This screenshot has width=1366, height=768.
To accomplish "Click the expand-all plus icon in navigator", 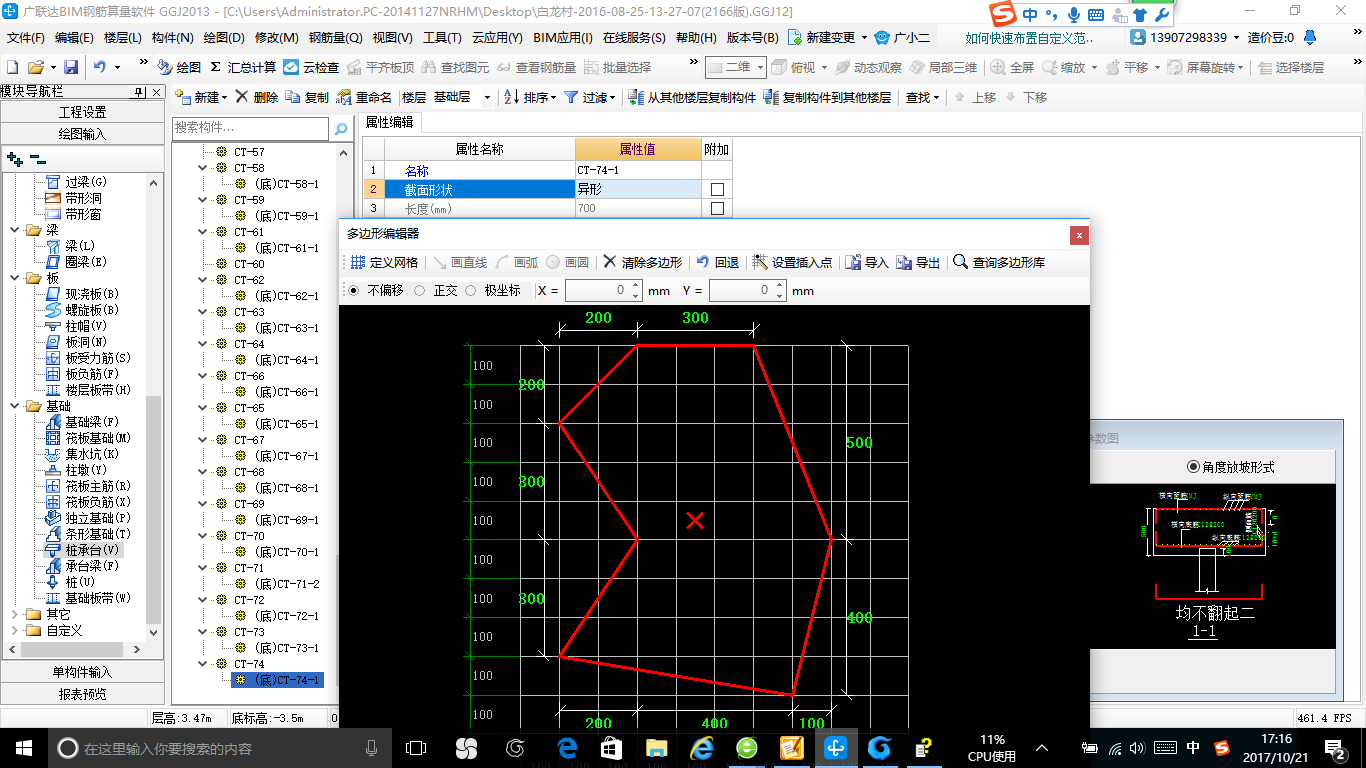I will [x=14, y=158].
